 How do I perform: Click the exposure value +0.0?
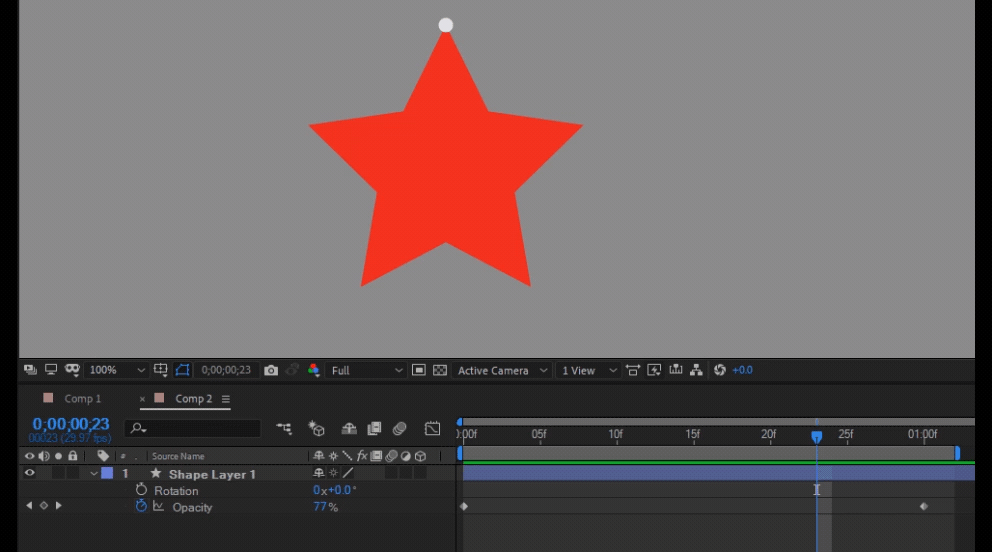coord(742,370)
